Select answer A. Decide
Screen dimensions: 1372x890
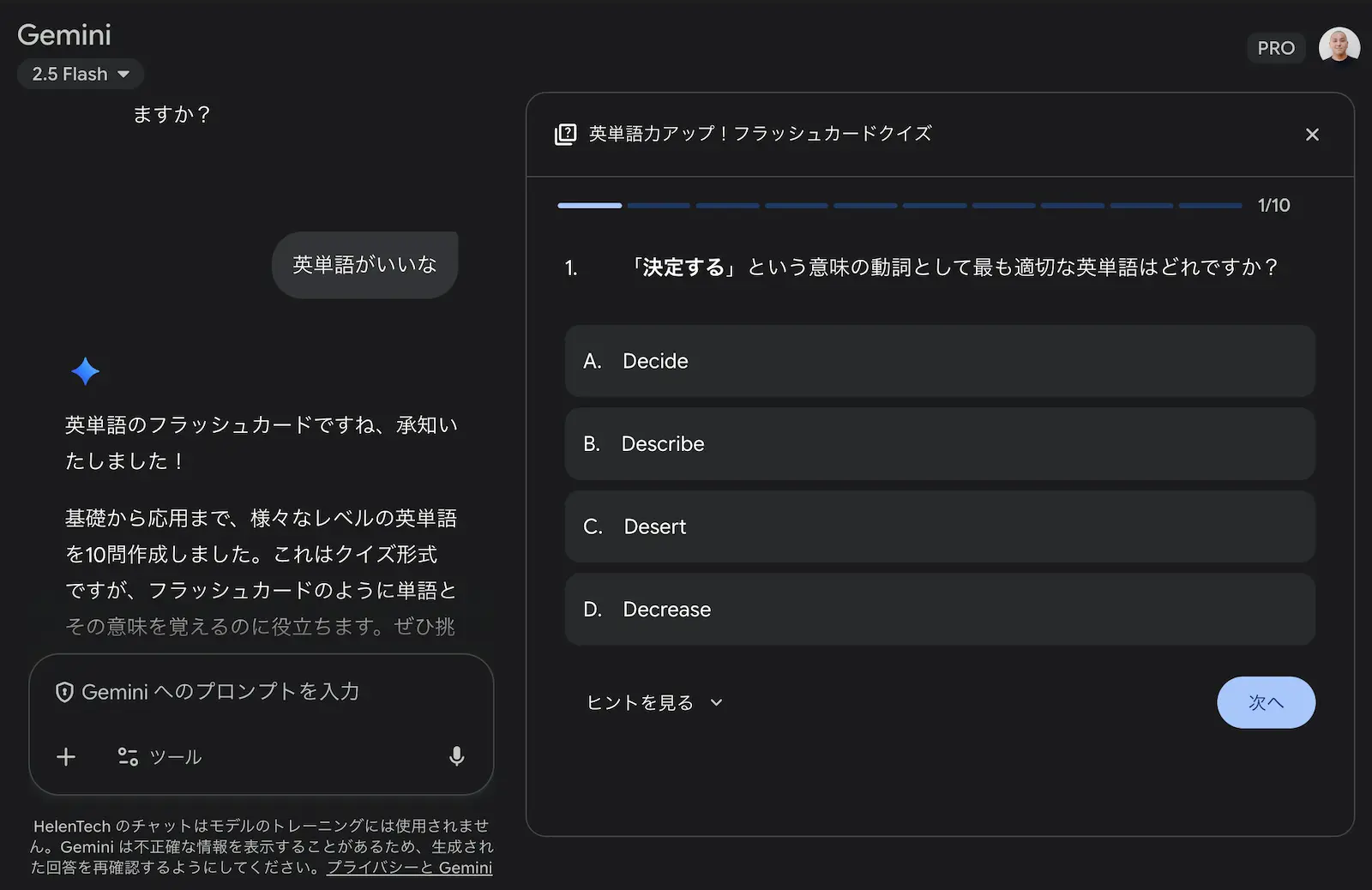click(x=939, y=361)
